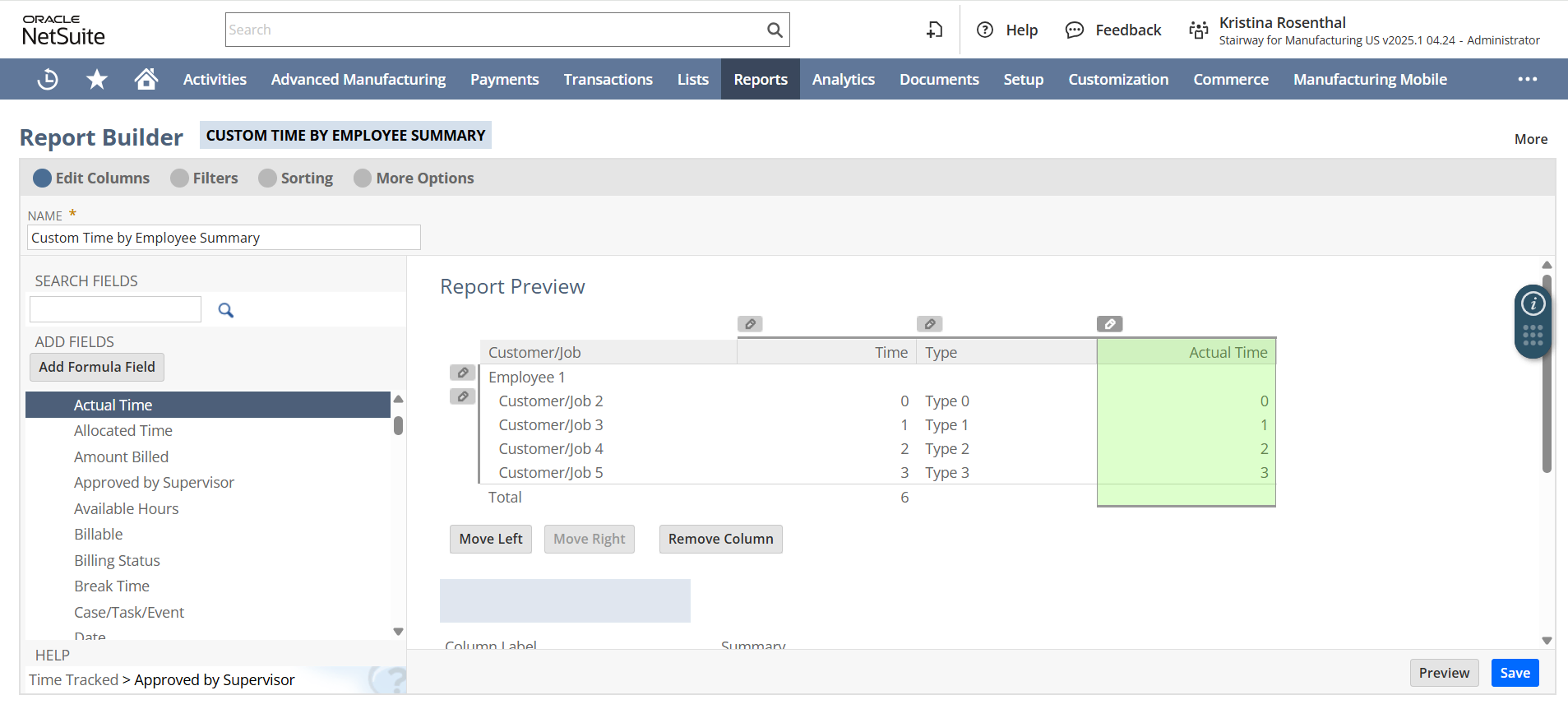Click the Add Formula Field button
Screen dimensions: 1568x709
point(97,367)
